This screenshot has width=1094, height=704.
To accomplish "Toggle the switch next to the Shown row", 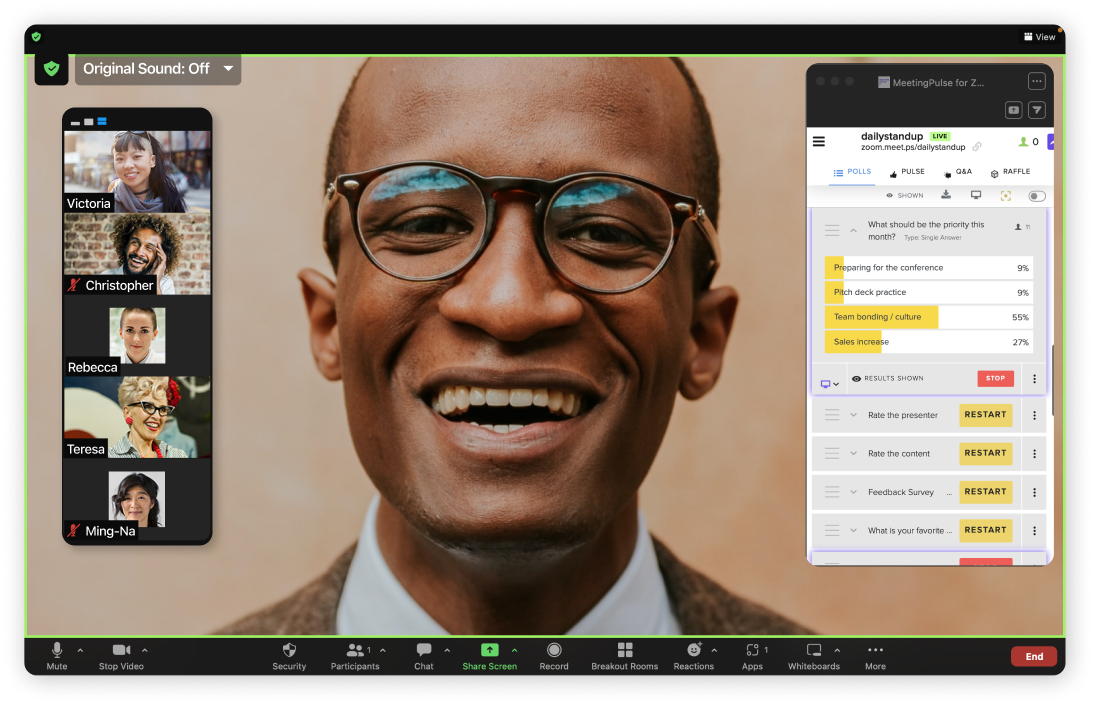I will point(1036,196).
